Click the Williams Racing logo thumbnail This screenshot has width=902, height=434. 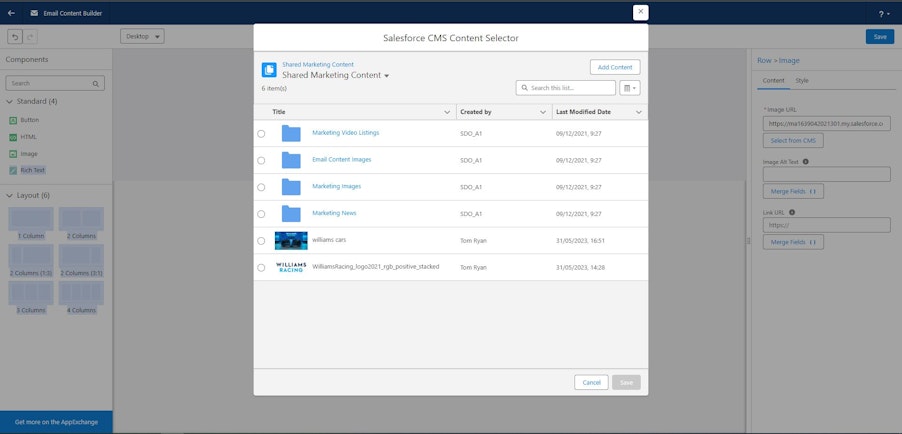tap(291, 267)
